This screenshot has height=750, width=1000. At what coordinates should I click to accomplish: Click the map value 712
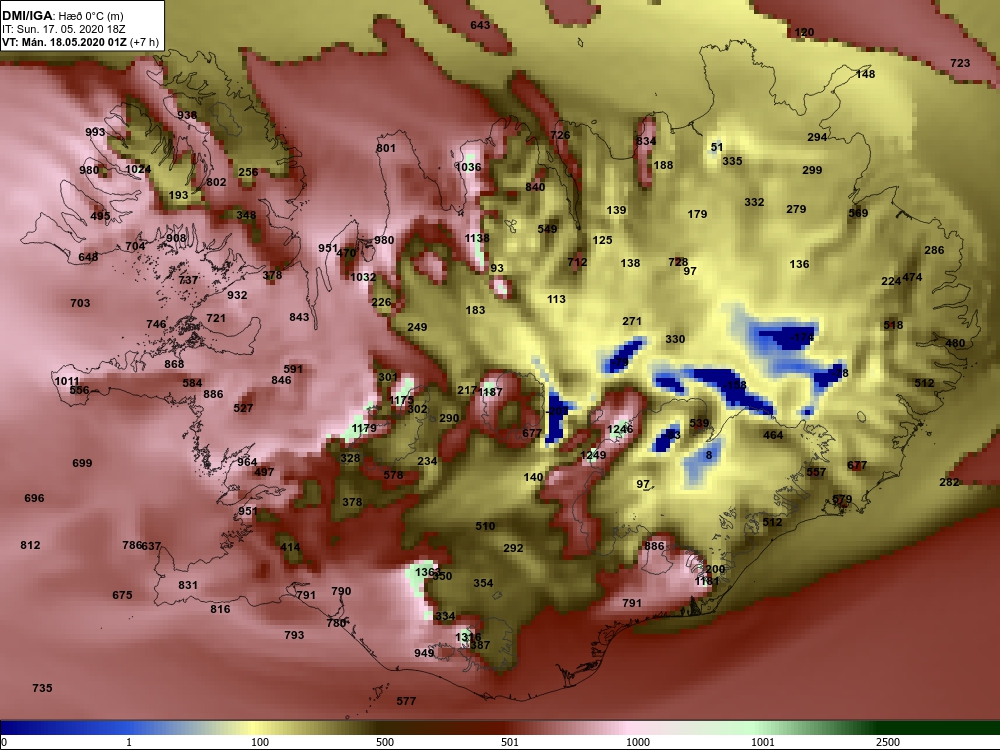tap(577, 261)
